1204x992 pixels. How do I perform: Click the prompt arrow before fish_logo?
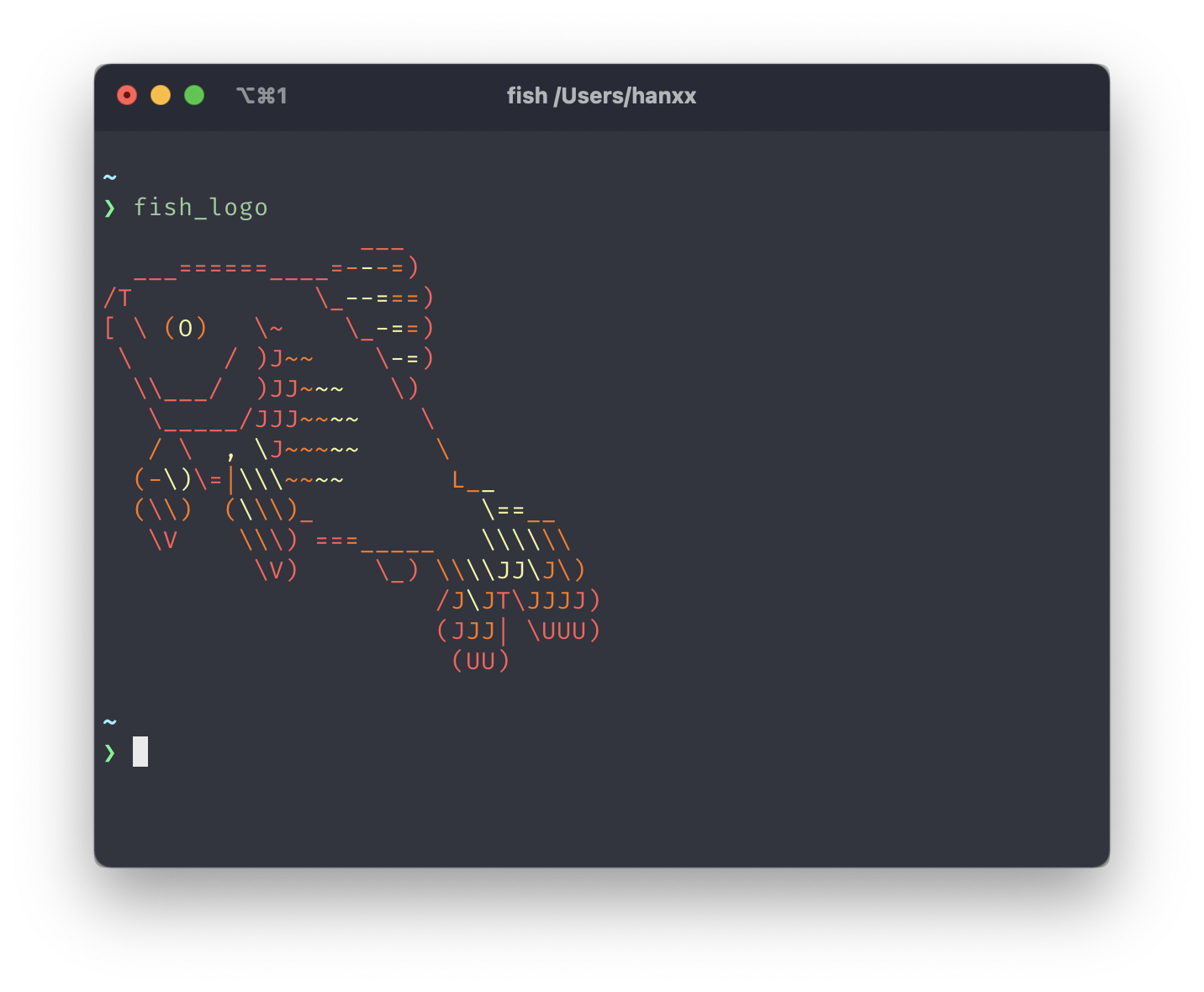(110, 208)
